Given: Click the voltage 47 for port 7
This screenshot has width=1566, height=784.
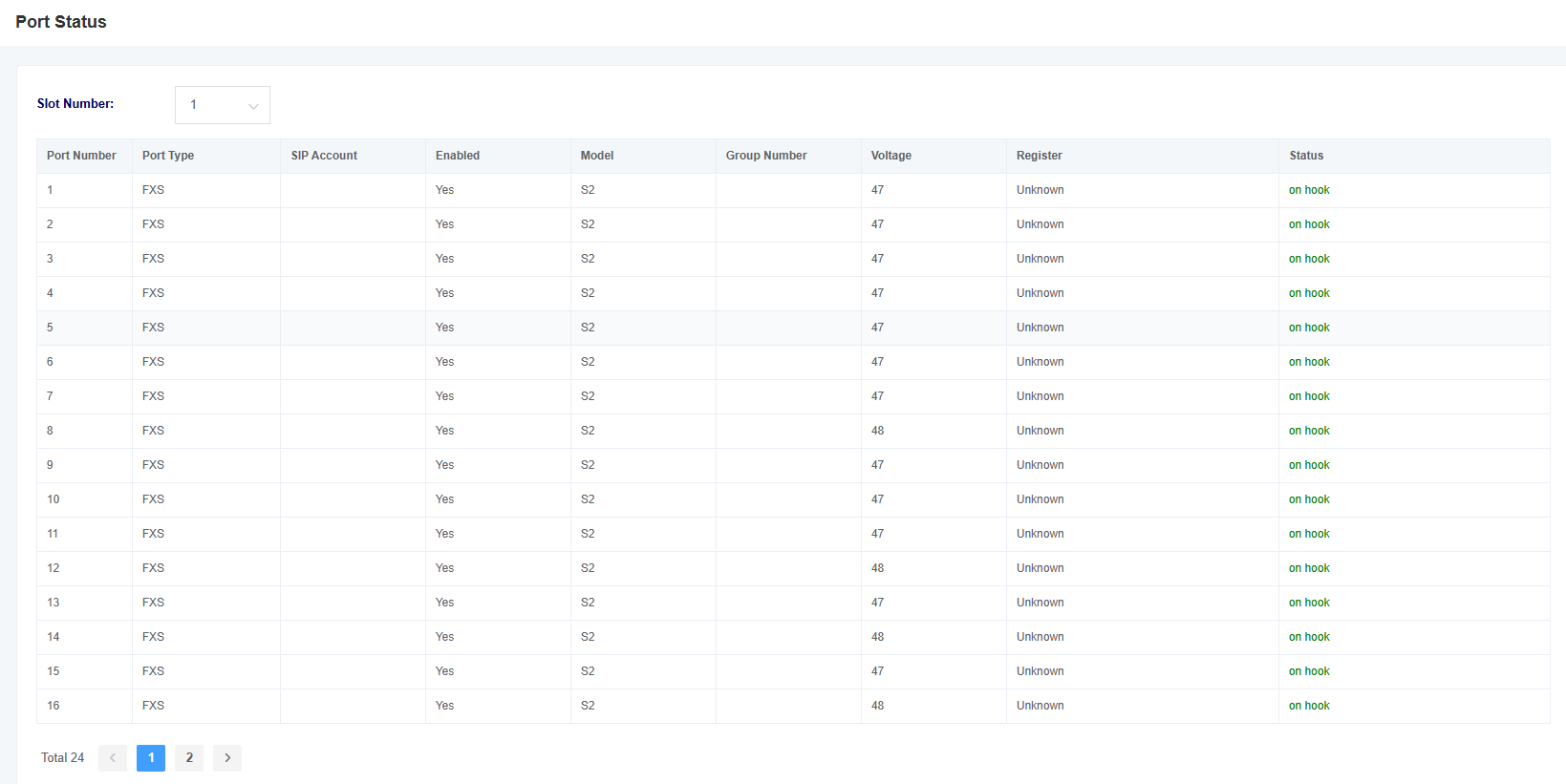Looking at the screenshot, I should 877,396.
